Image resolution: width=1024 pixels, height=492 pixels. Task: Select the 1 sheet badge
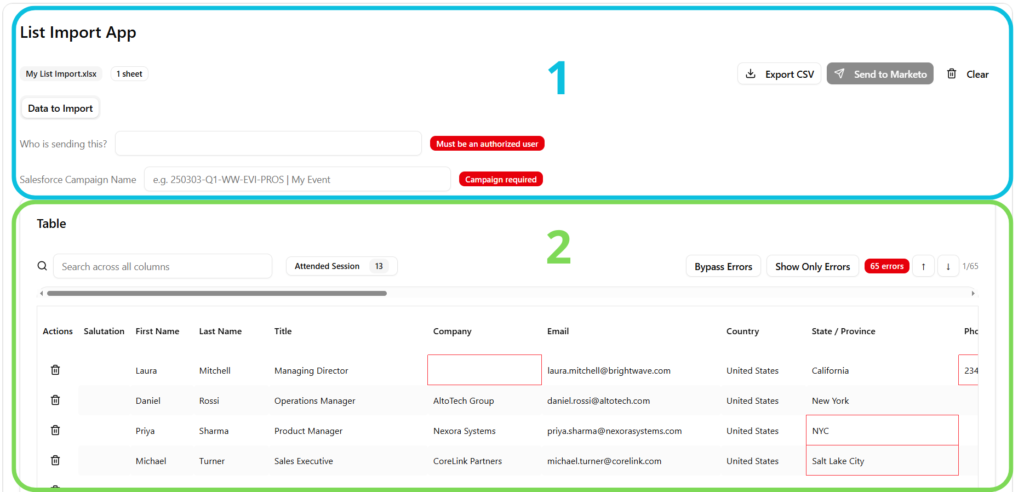[129, 74]
